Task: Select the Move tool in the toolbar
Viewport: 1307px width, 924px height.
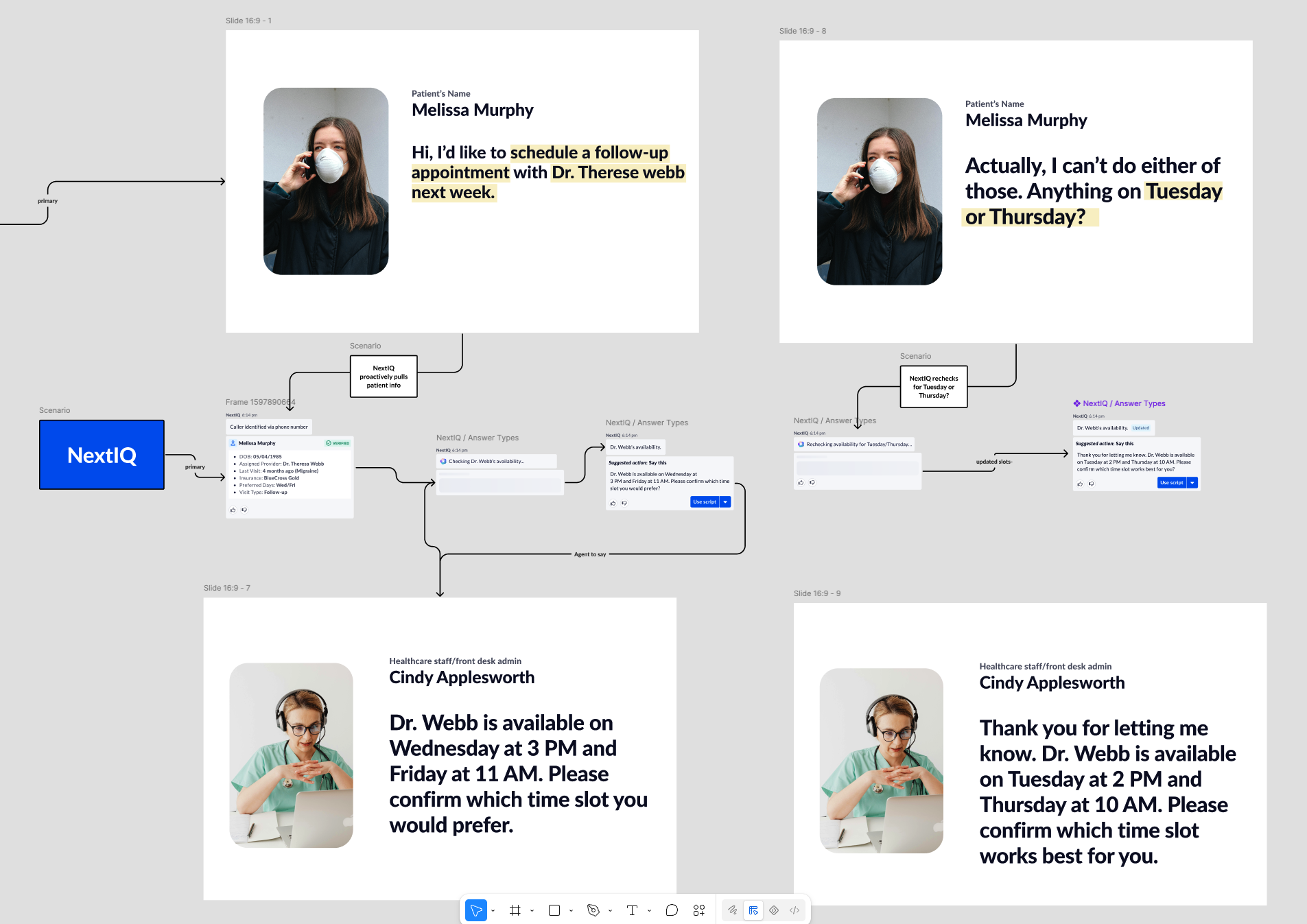Action: 476,910
